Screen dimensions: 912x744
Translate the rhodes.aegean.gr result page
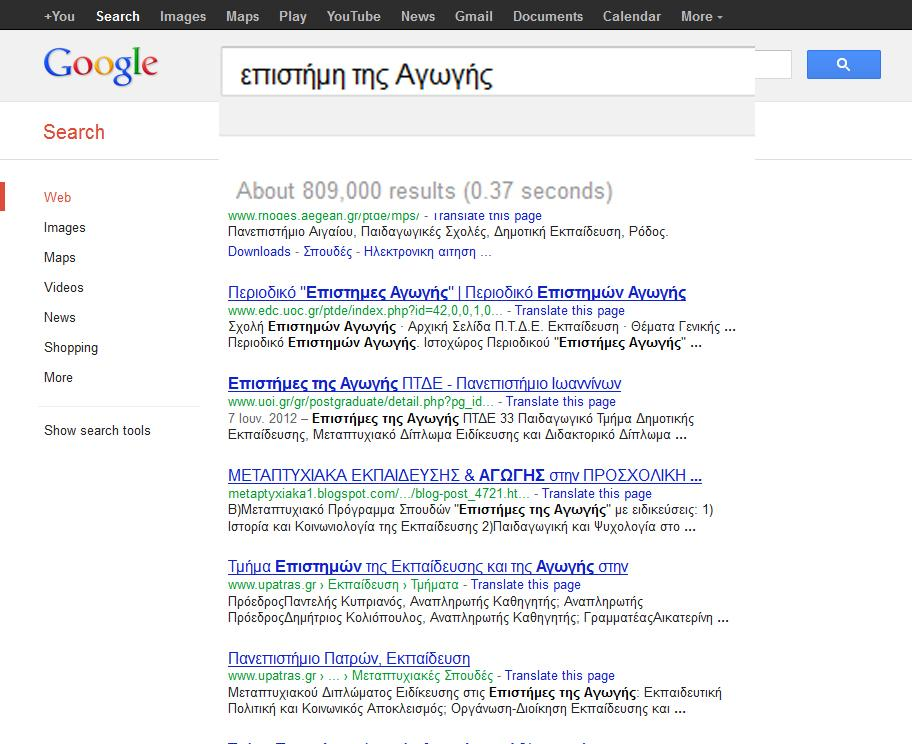click(487, 216)
